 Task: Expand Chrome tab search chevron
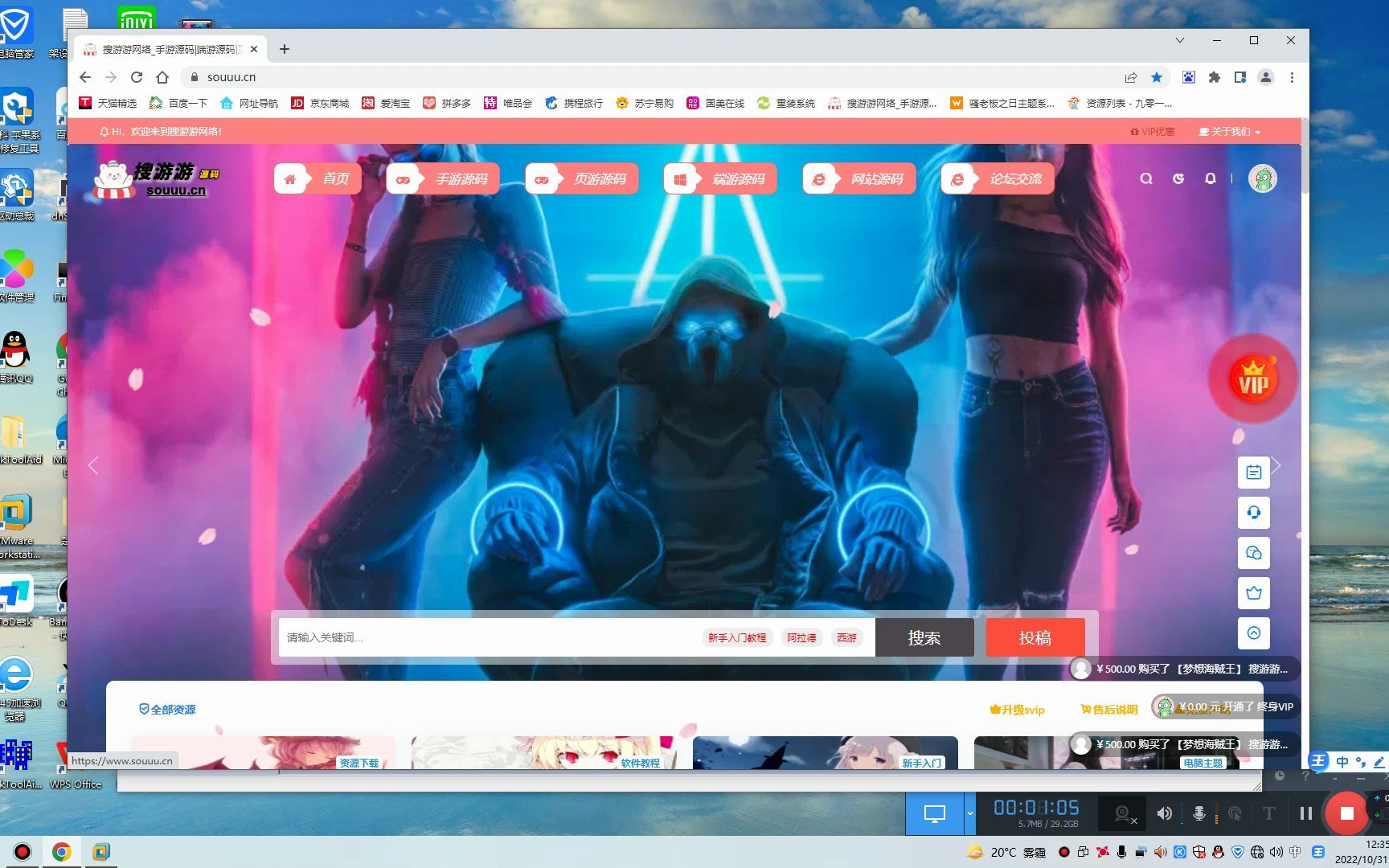point(1180,40)
